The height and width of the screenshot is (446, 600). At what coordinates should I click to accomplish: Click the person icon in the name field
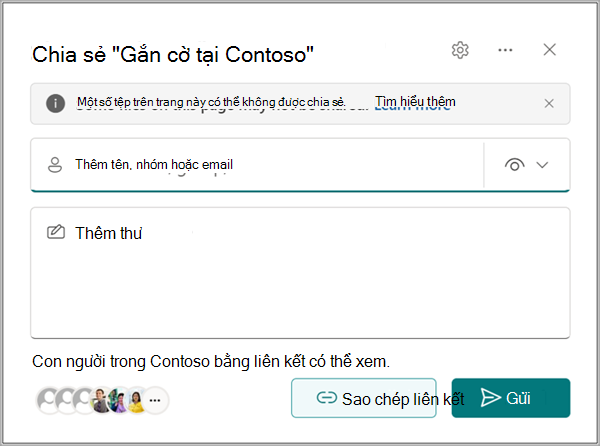(x=55, y=165)
